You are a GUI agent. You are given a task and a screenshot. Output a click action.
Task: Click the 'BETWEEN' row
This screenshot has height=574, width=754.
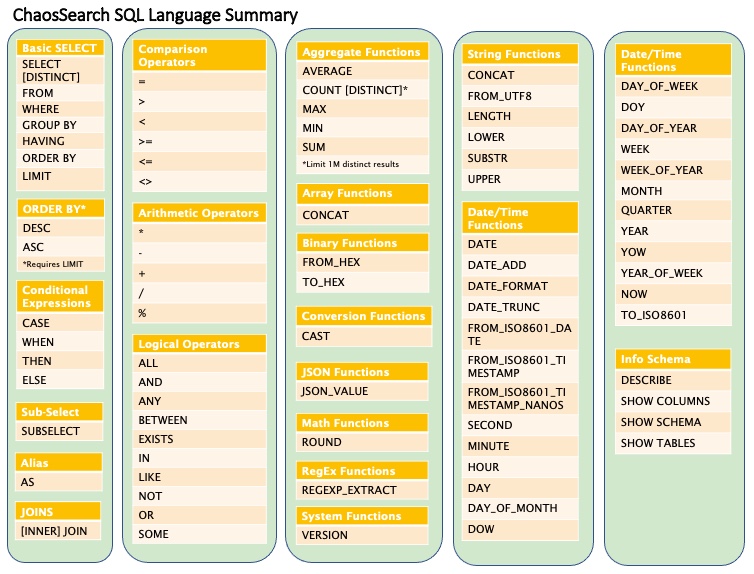tap(200, 420)
